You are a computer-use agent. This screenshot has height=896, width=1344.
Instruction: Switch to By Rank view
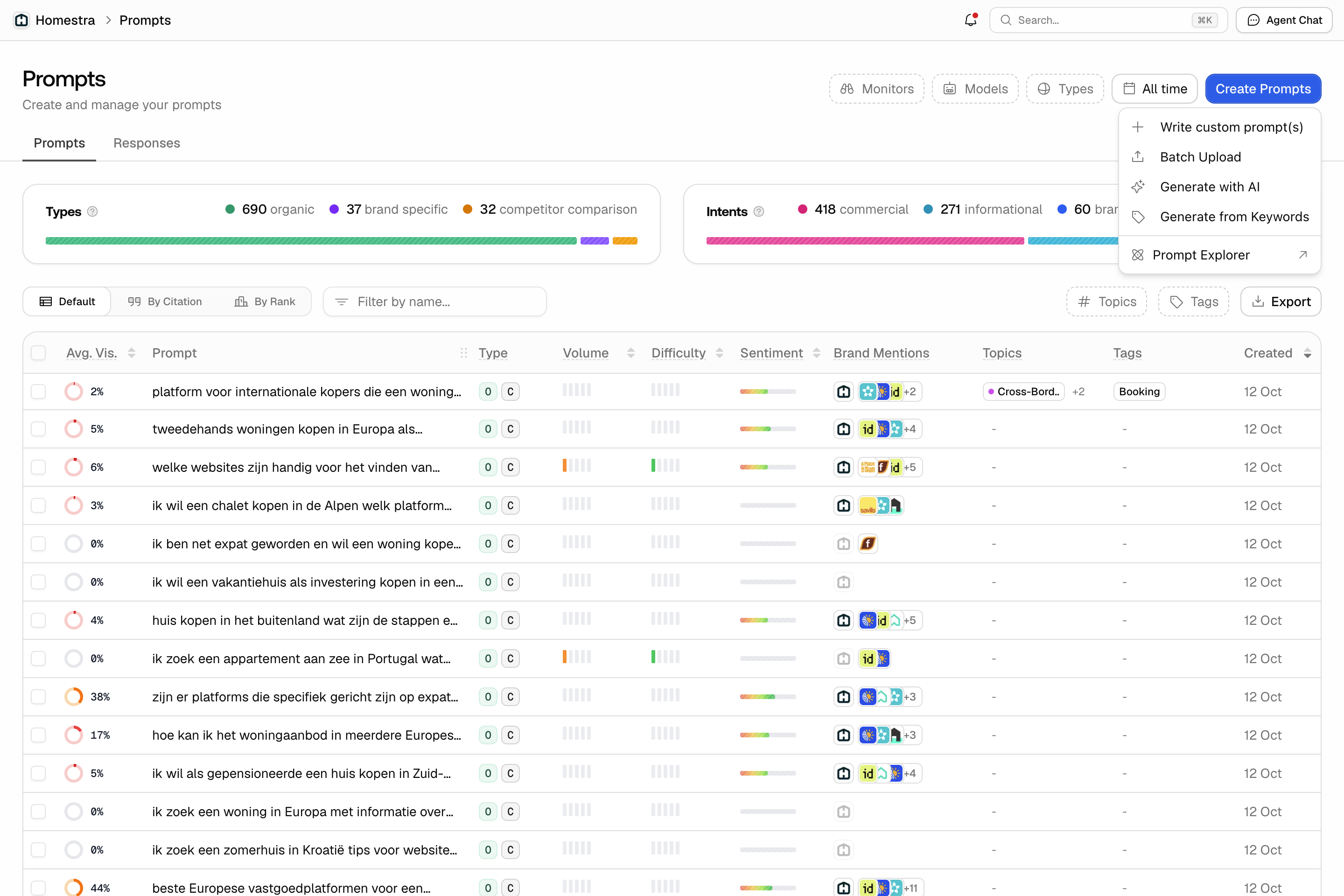point(265,302)
